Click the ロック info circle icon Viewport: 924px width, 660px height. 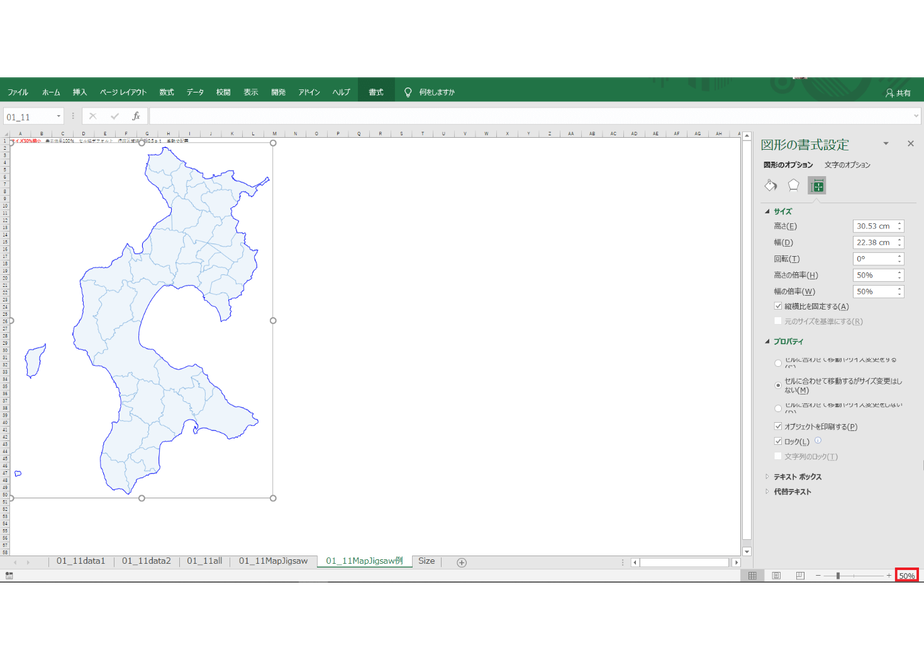pos(818,440)
